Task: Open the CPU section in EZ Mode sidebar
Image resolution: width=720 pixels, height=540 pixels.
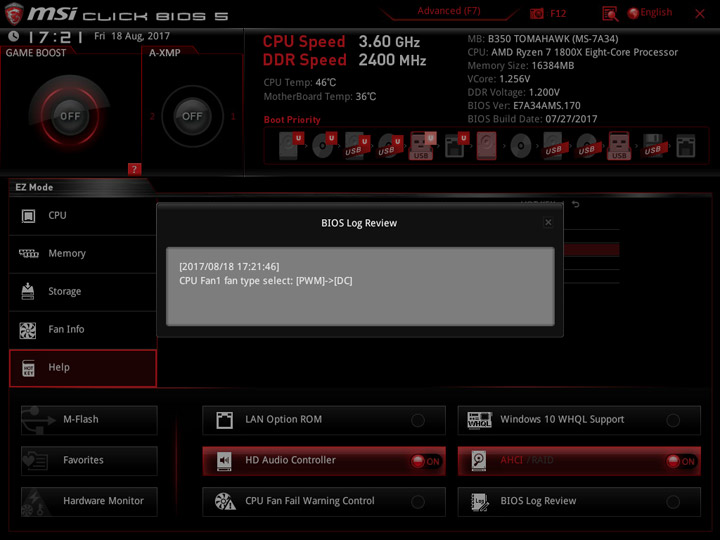Action: tap(83, 216)
